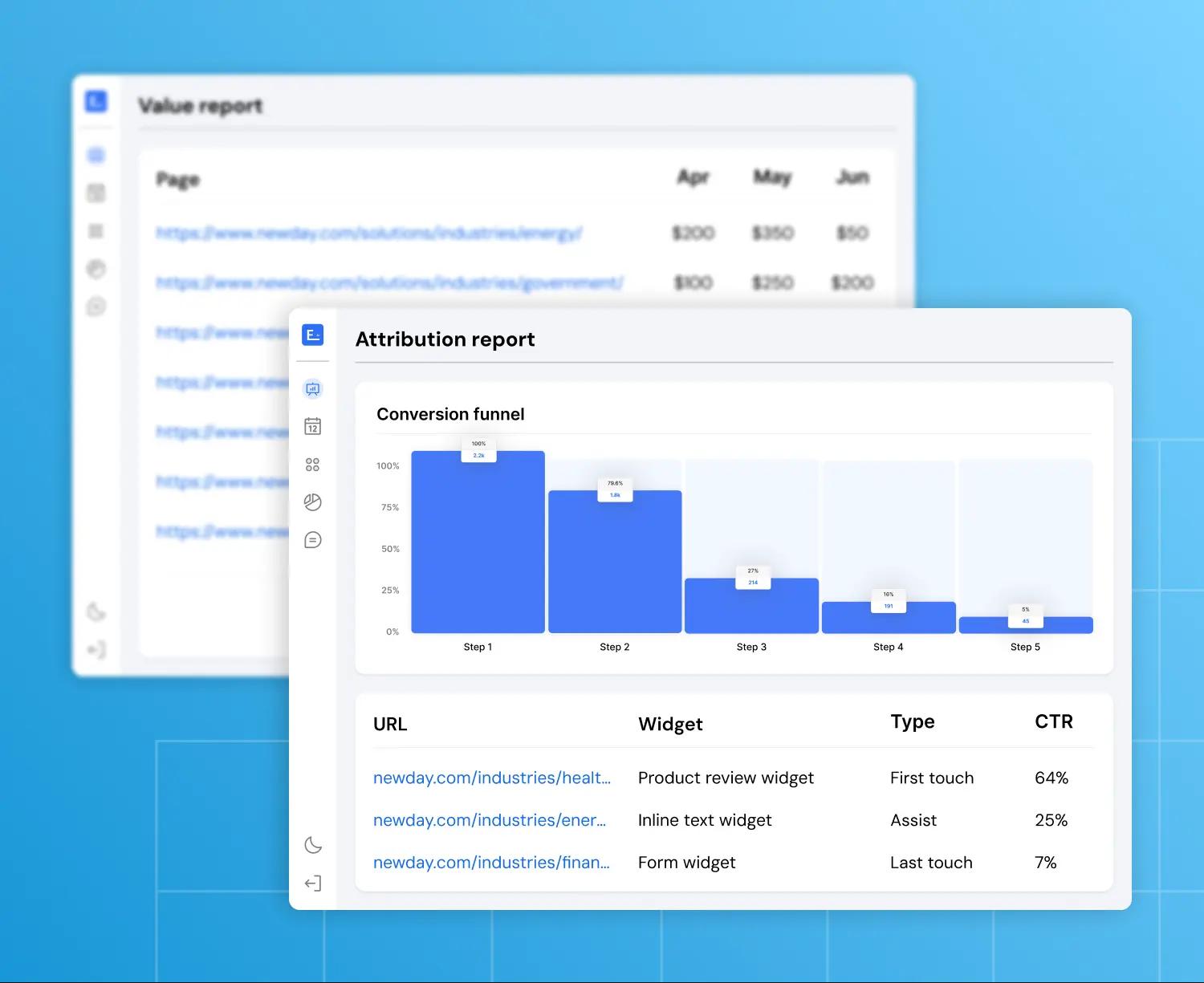The image size is (1204, 983).
Task: Click the comment bubble icon in the sidebar
Action: (x=313, y=540)
